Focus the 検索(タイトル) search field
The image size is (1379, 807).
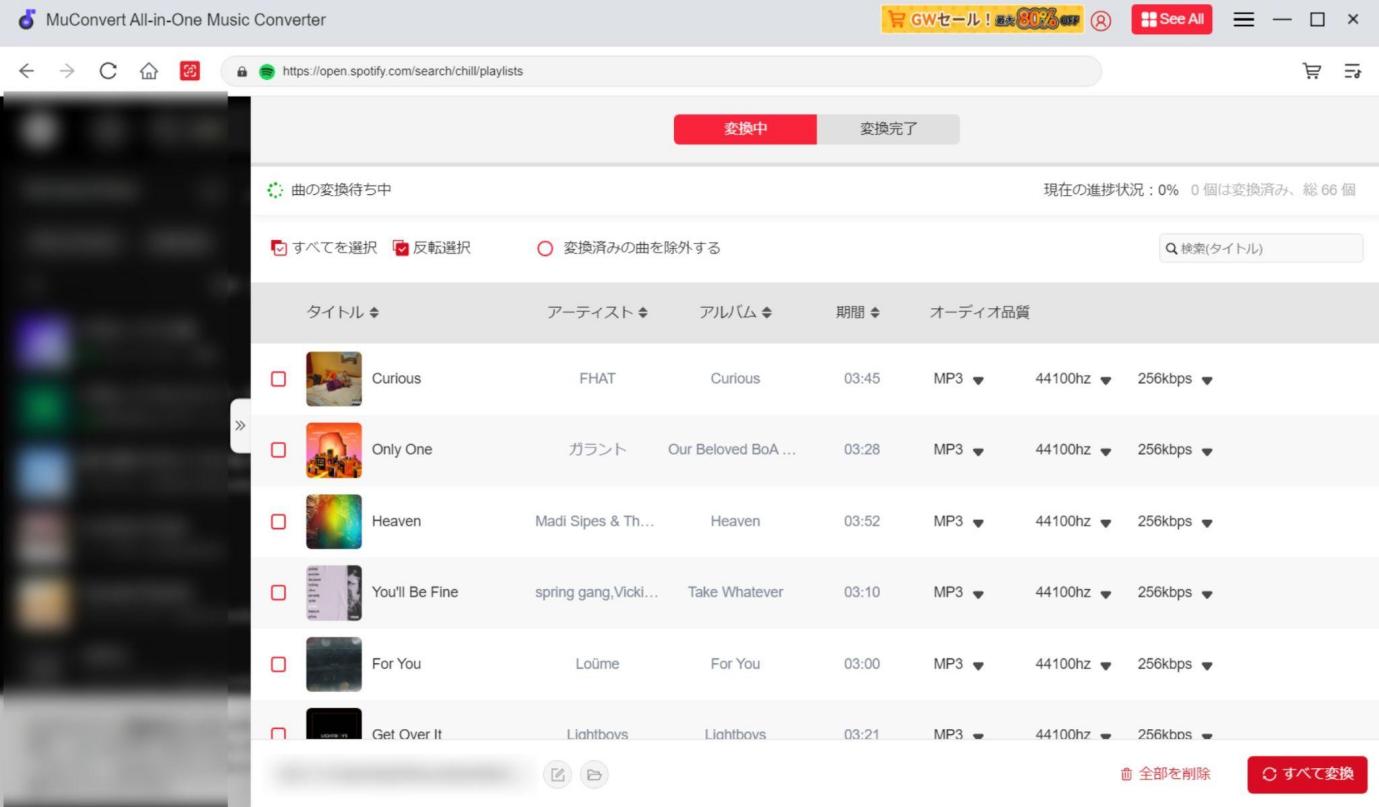(x=1261, y=248)
